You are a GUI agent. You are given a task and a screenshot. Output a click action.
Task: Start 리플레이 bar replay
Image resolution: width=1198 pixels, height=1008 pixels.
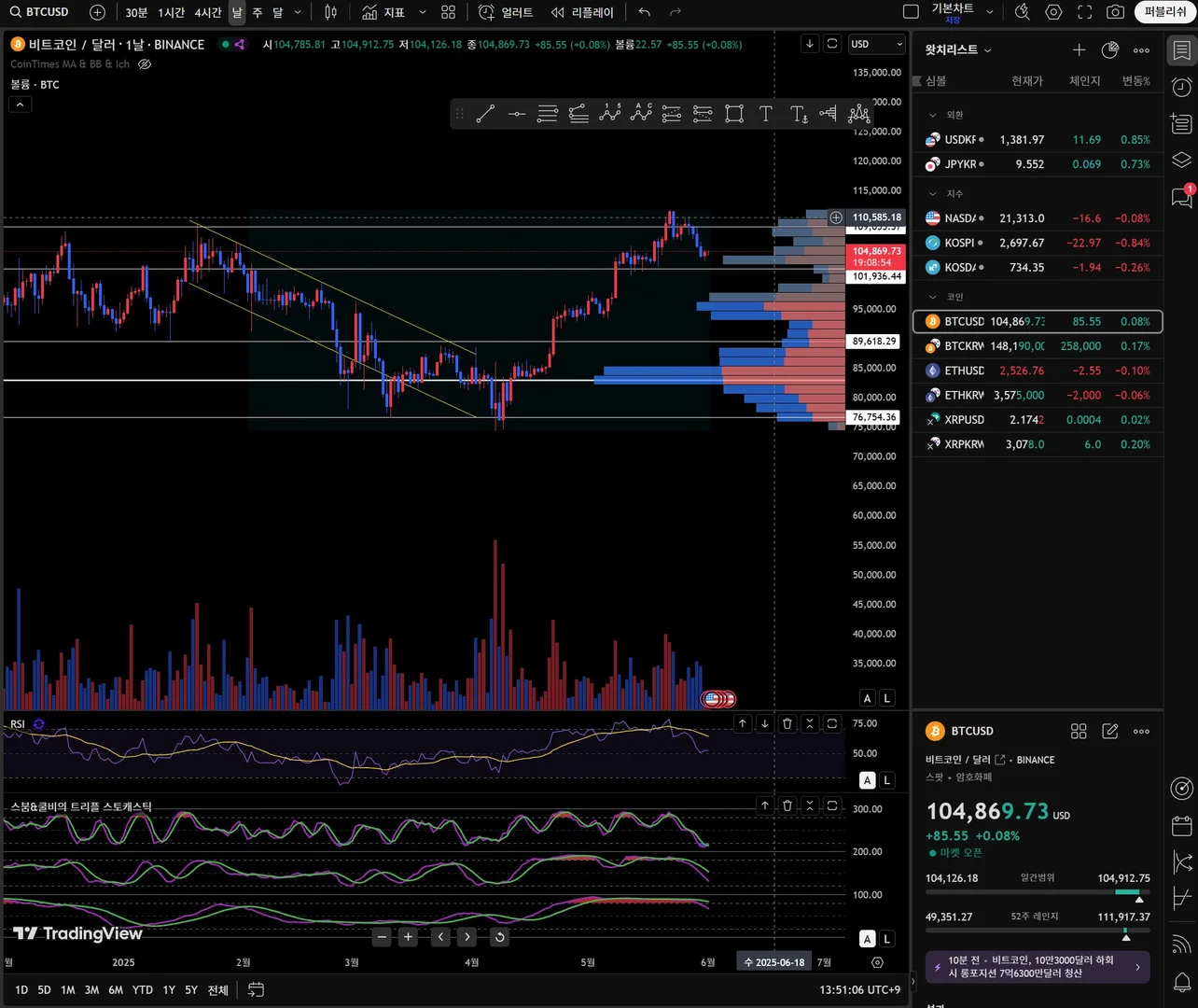pos(582,12)
